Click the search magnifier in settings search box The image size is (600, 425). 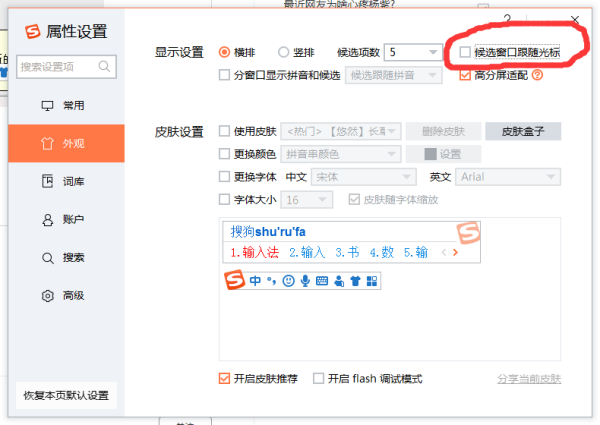click(104, 67)
